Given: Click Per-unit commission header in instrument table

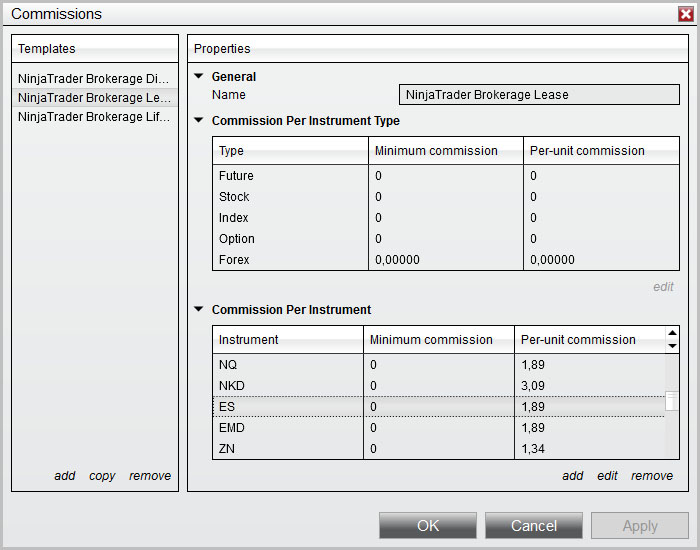Looking at the screenshot, I should click(590, 339).
